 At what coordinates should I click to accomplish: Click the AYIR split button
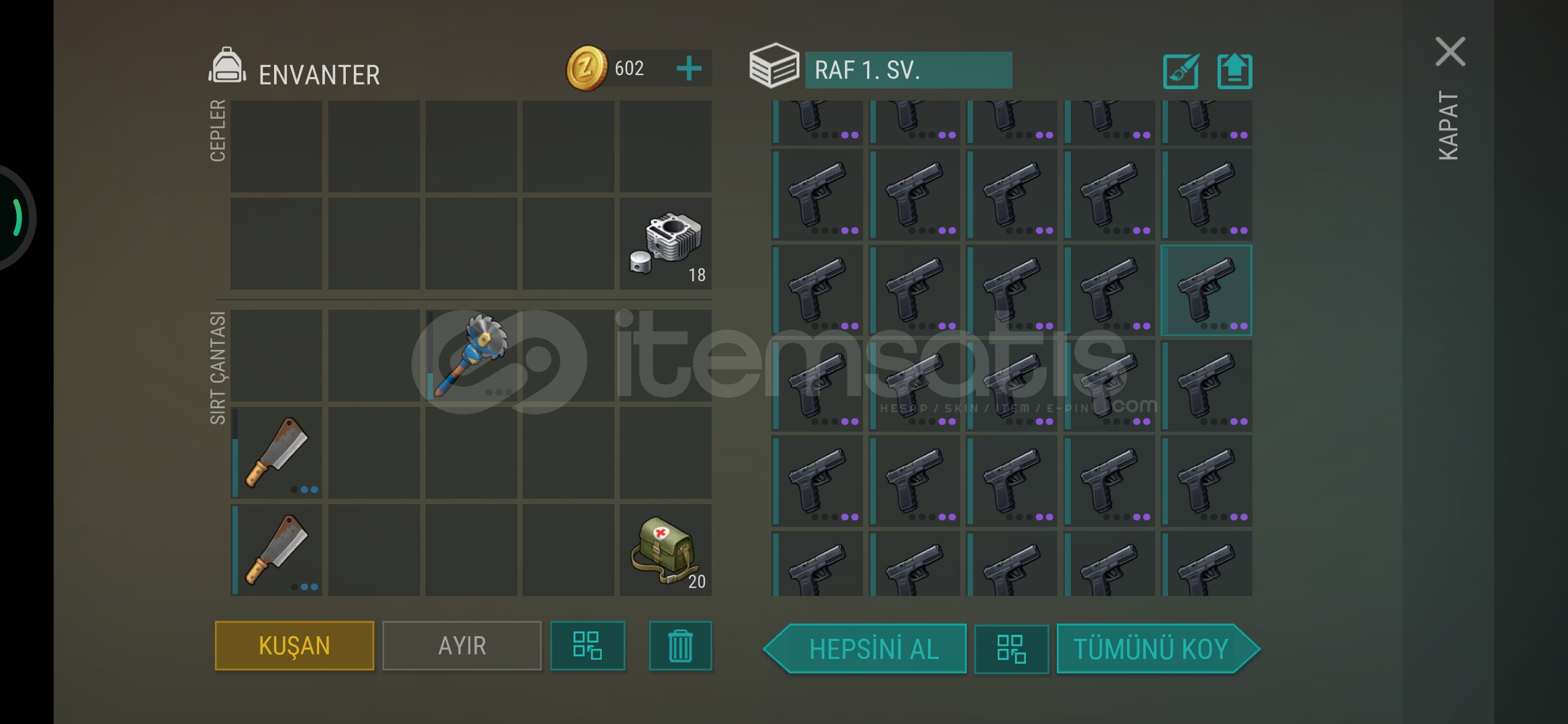coord(462,646)
